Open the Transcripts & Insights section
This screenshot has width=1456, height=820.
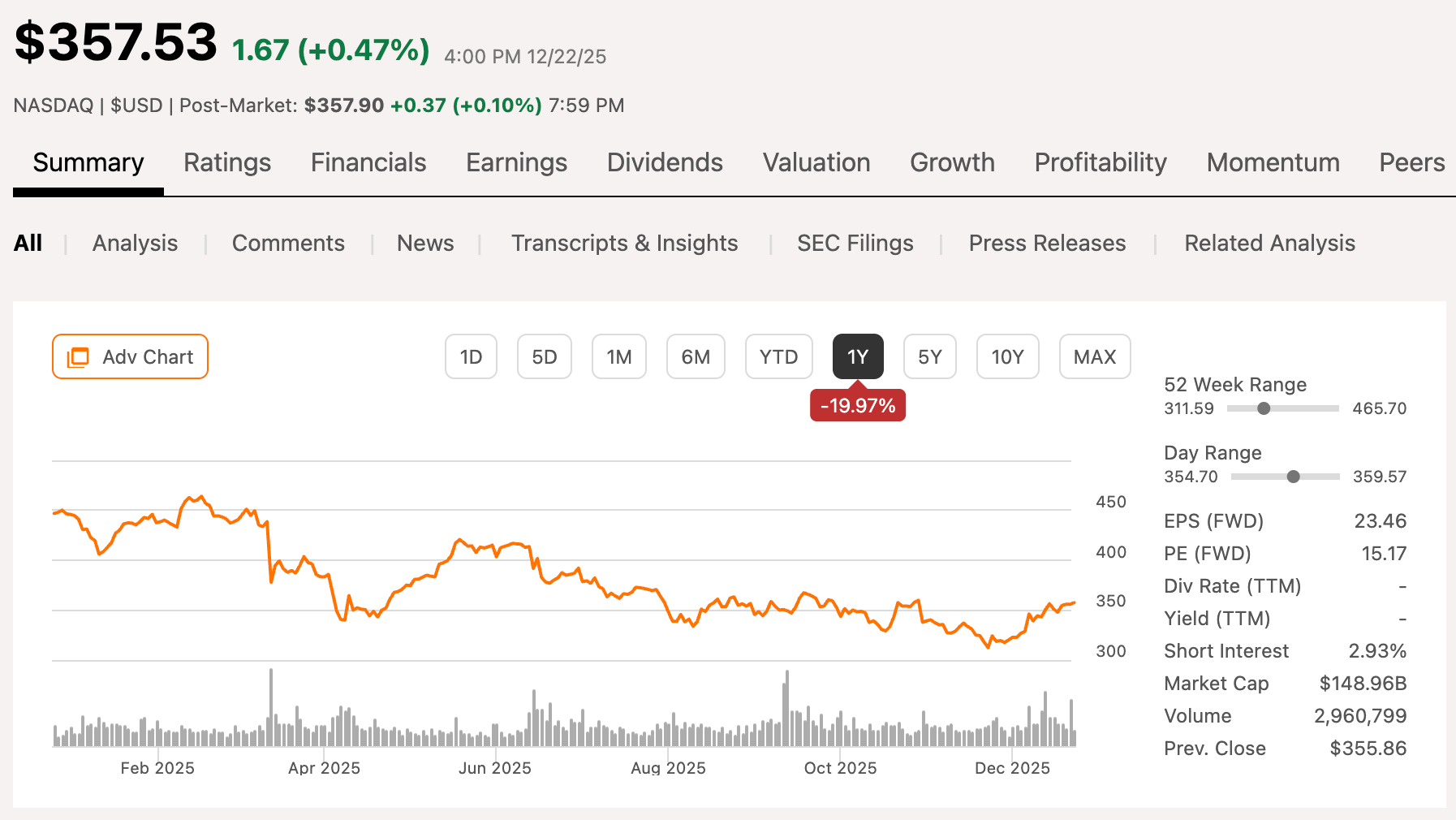pos(624,243)
